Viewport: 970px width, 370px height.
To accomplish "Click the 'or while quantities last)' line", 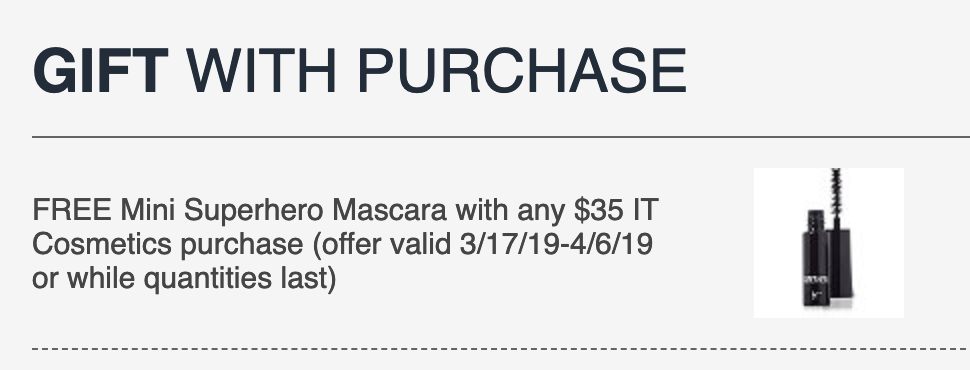I will 184,278.
